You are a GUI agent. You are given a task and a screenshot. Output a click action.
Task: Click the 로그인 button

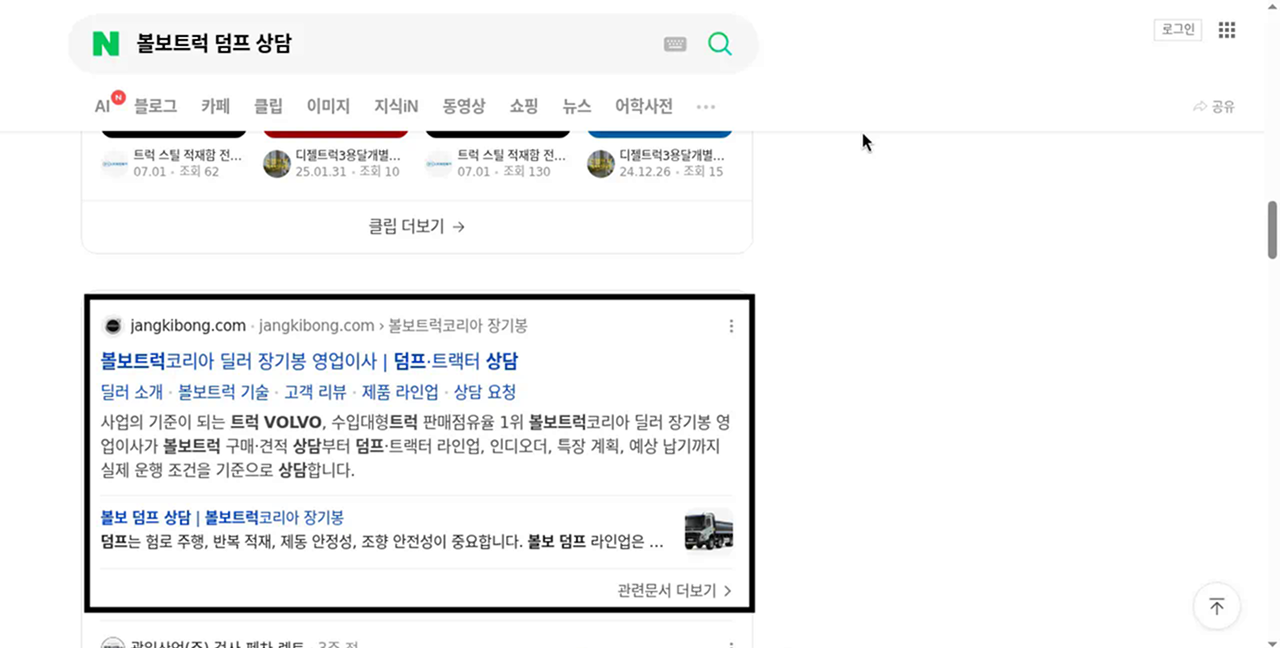click(1177, 30)
